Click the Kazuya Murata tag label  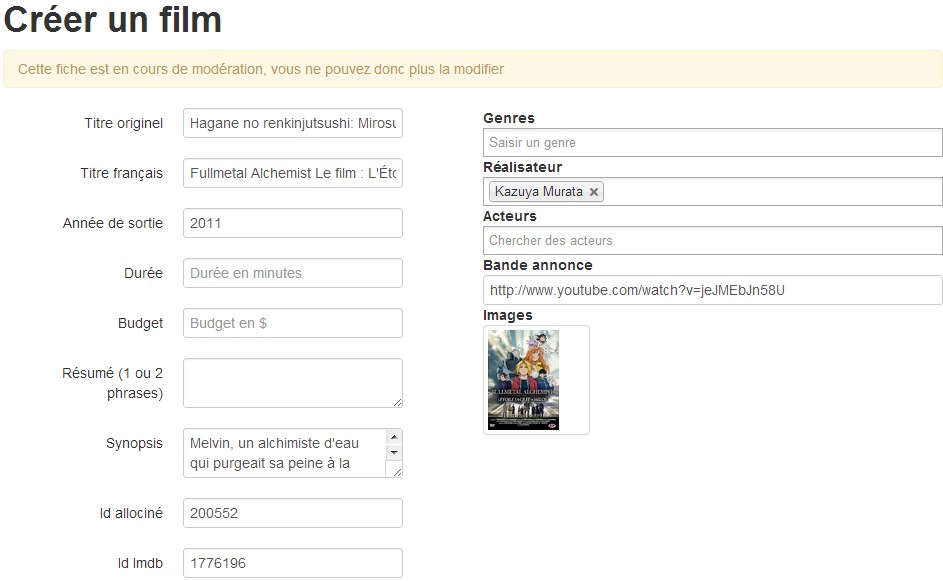coord(538,192)
